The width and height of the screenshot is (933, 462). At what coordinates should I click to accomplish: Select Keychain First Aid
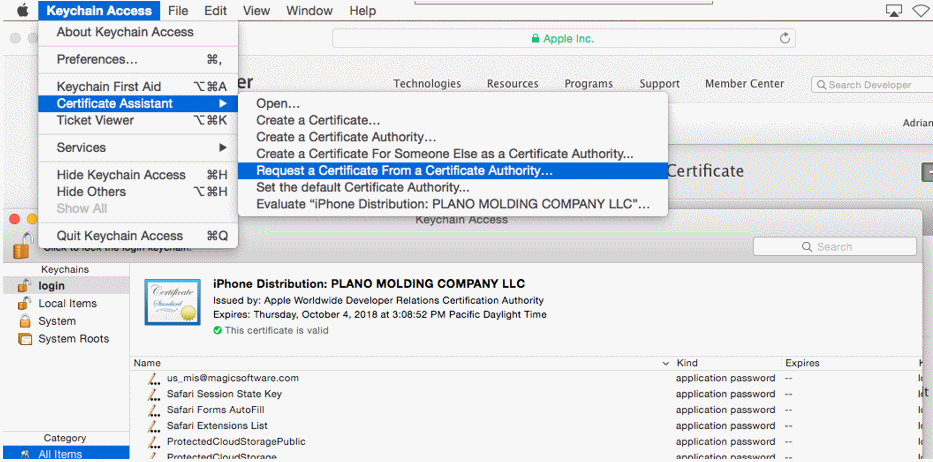(138, 86)
